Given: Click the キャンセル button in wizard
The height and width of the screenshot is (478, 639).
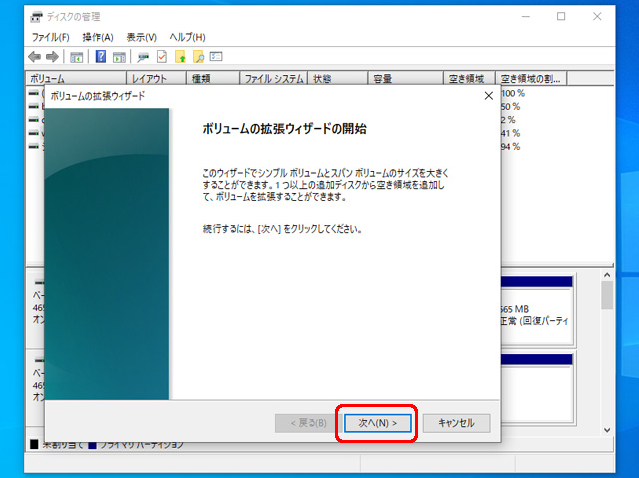Looking at the screenshot, I should pos(456,423).
